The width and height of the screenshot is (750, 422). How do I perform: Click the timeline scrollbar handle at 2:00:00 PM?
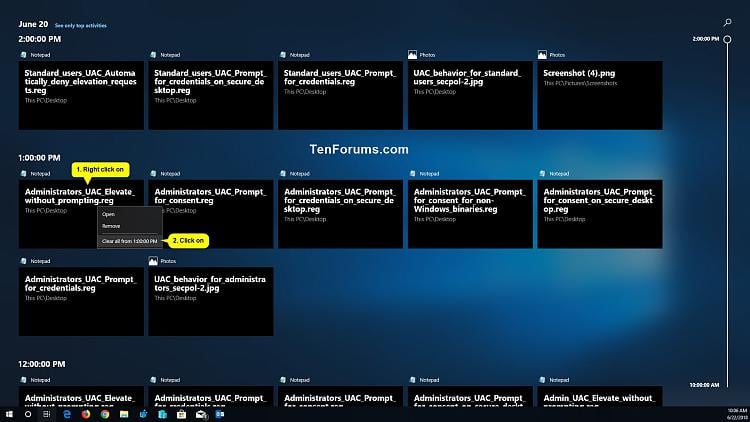click(x=727, y=39)
